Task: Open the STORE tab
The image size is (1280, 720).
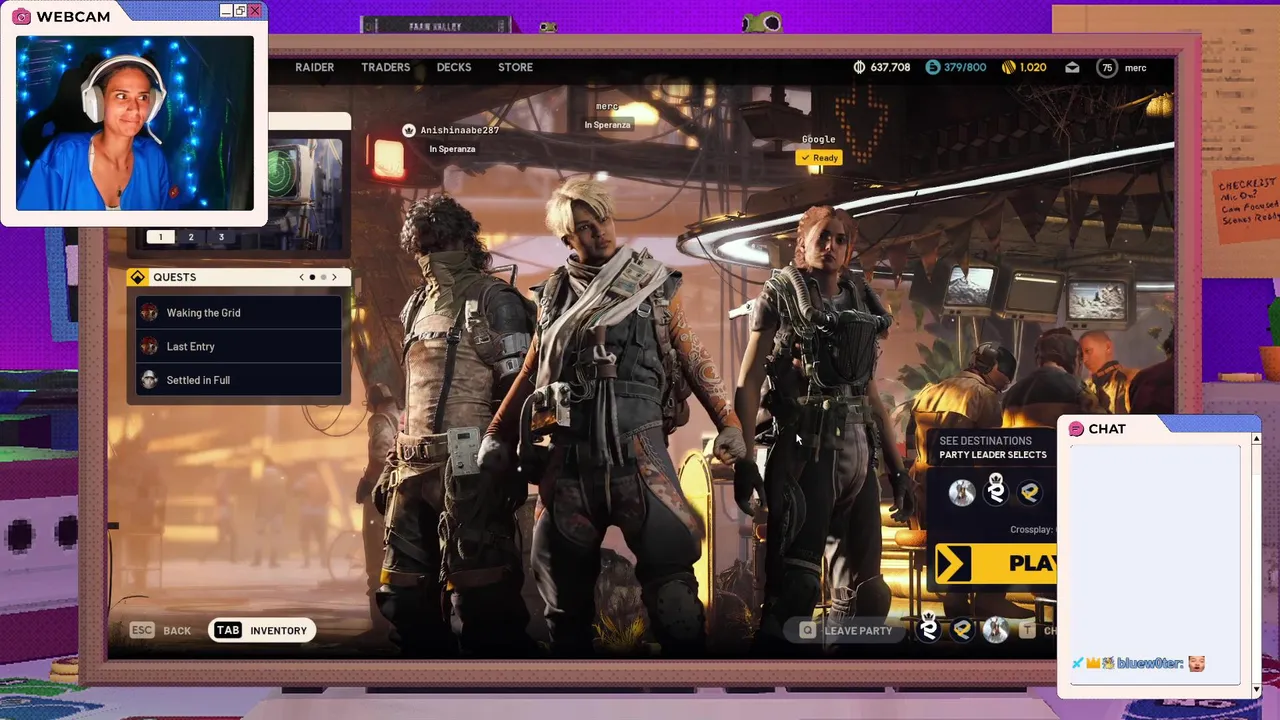Action: click(515, 67)
